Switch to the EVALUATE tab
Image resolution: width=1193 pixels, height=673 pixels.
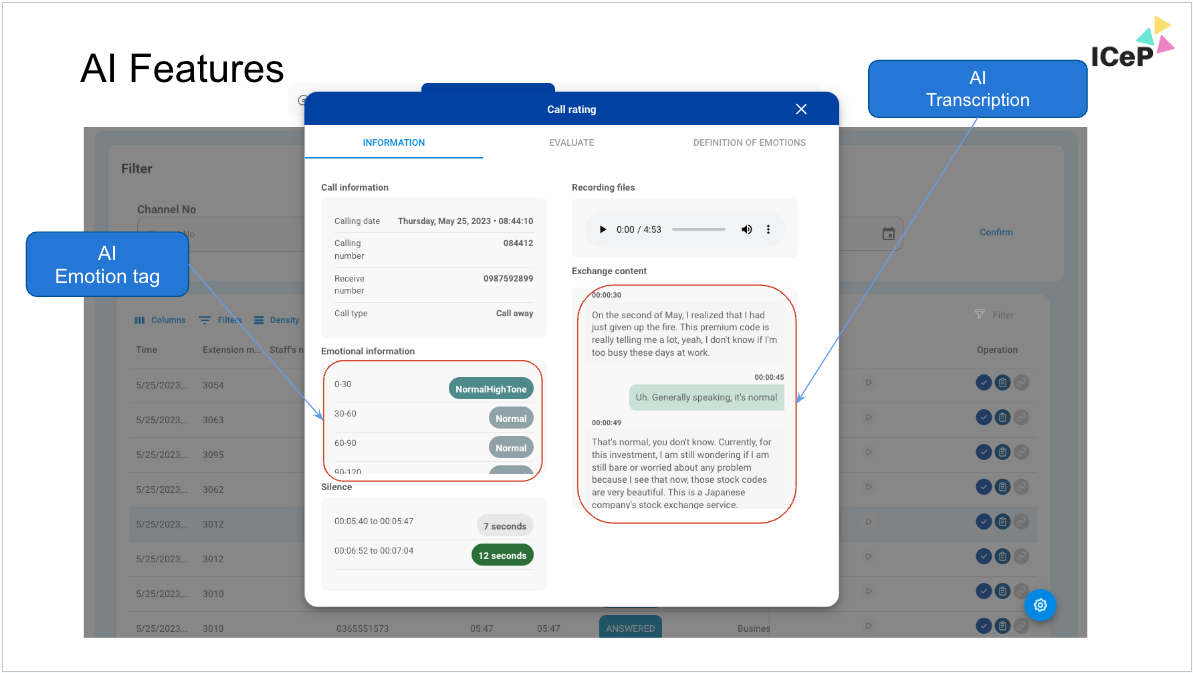coord(571,143)
